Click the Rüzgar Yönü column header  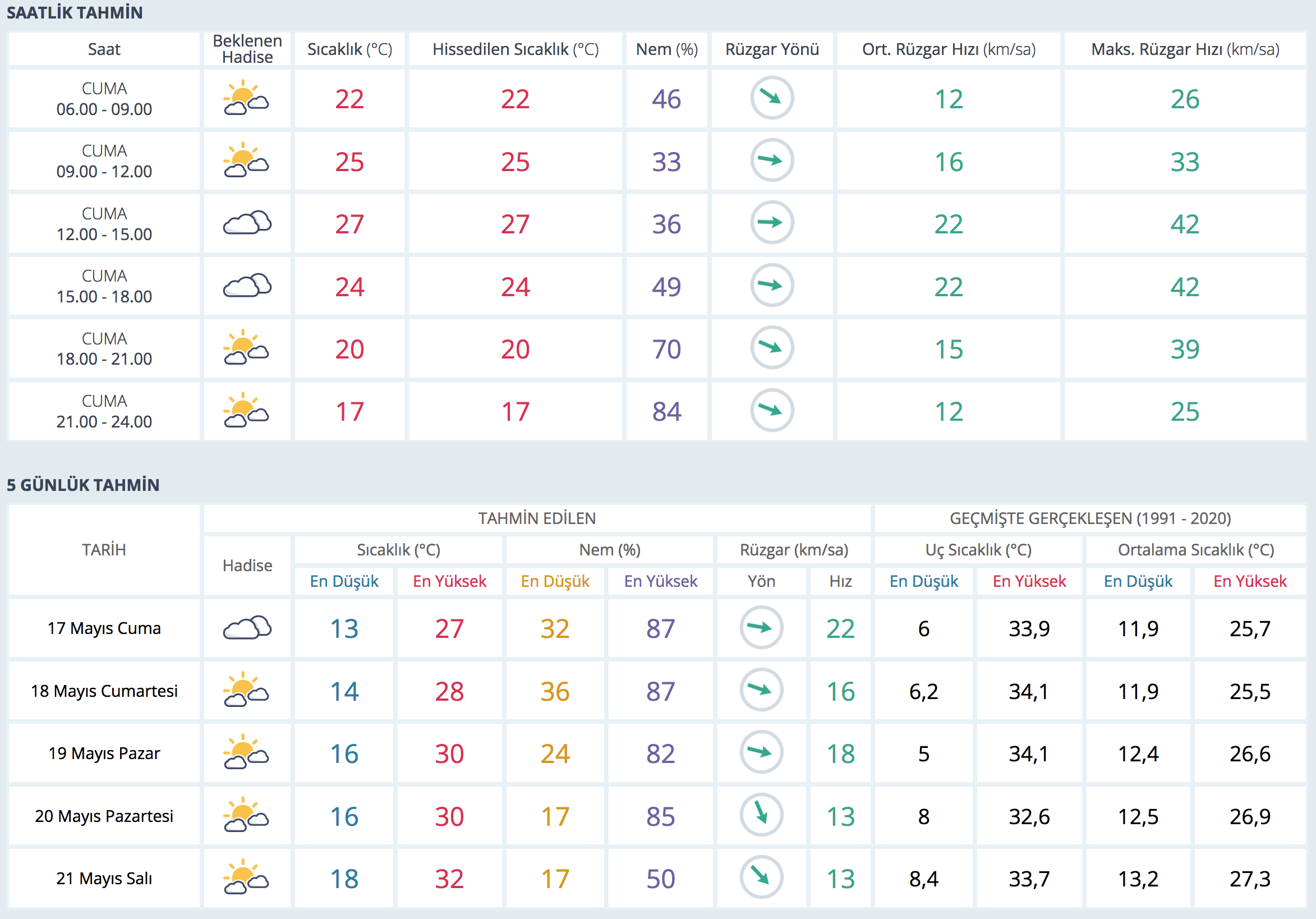[771, 49]
